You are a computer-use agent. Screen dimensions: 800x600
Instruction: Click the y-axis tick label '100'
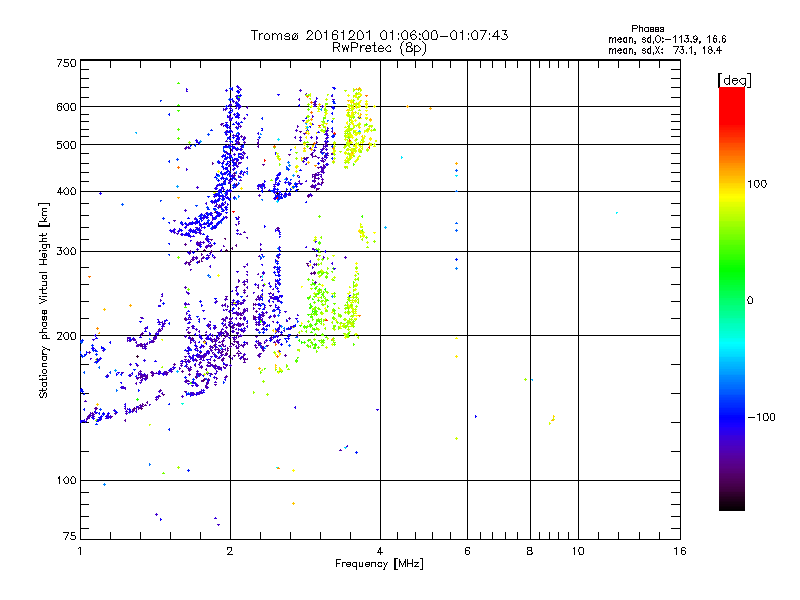tap(66, 480)
